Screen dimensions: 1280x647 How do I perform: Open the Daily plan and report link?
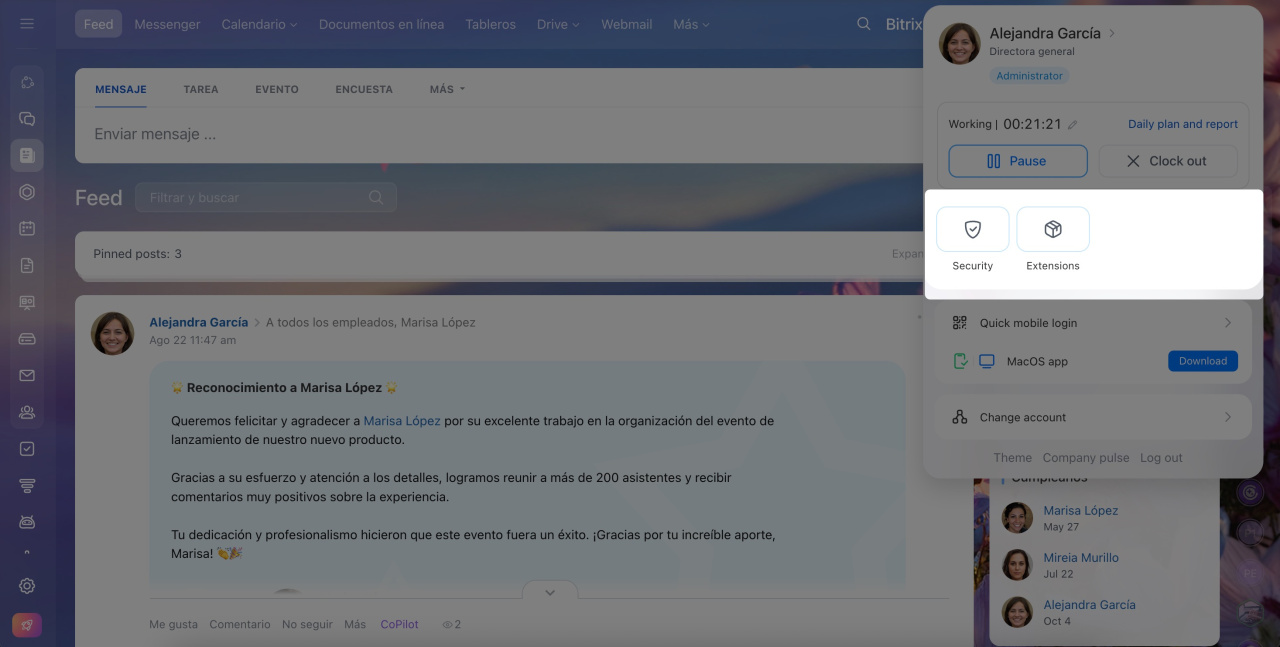coord(1182,124)
